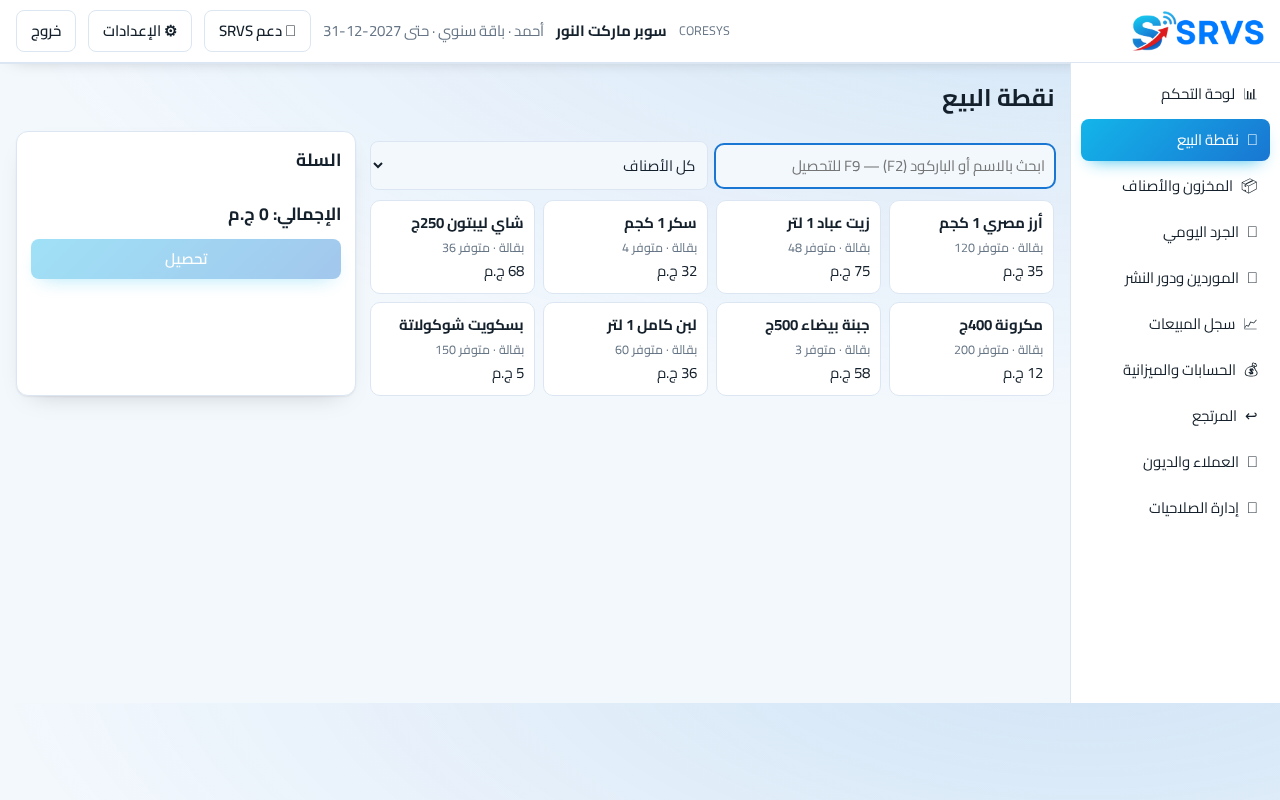Open the كل الأصناف category dropdown

tap(539, 166)
